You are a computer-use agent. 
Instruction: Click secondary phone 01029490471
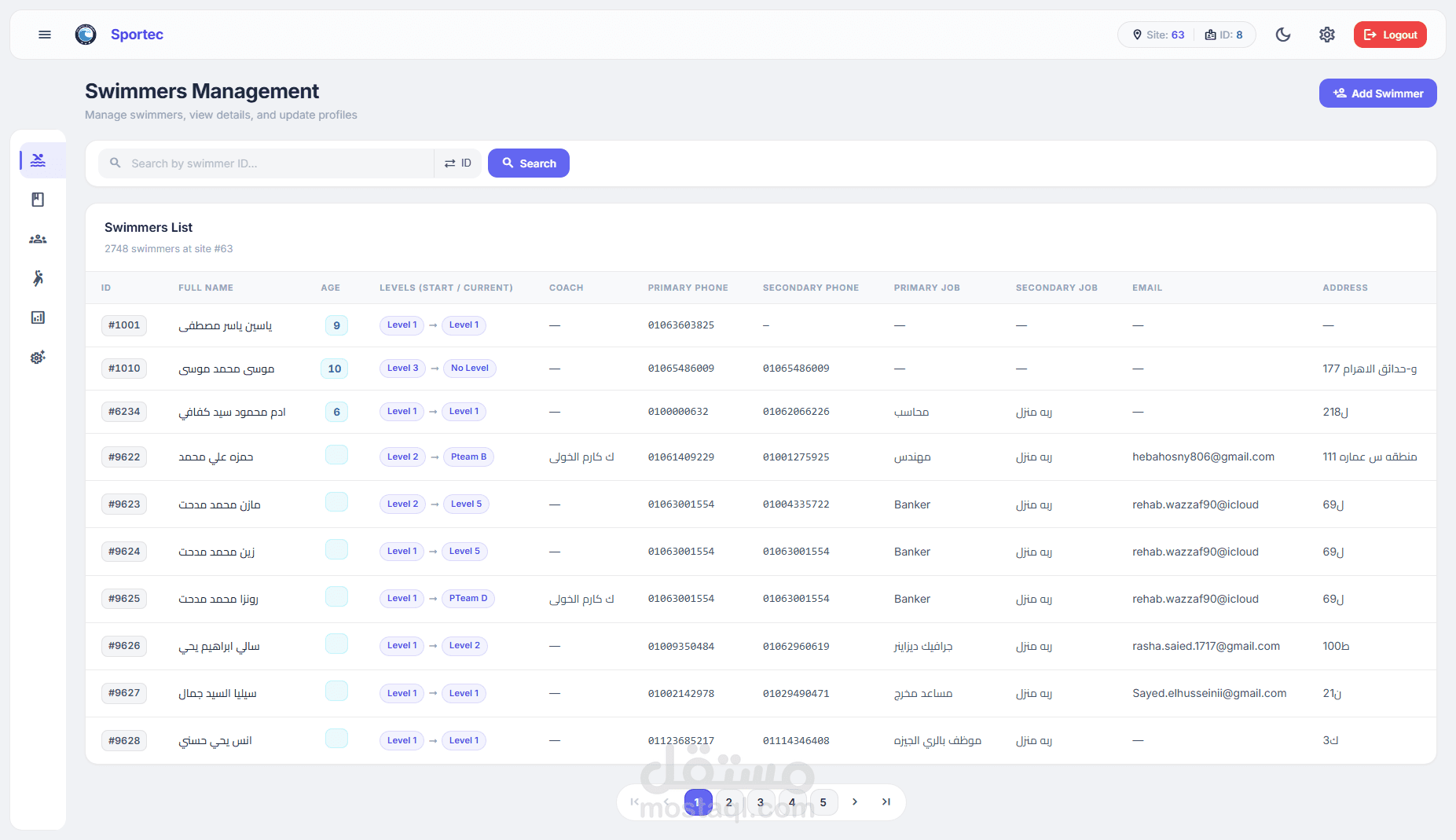(x=796, y=693)
